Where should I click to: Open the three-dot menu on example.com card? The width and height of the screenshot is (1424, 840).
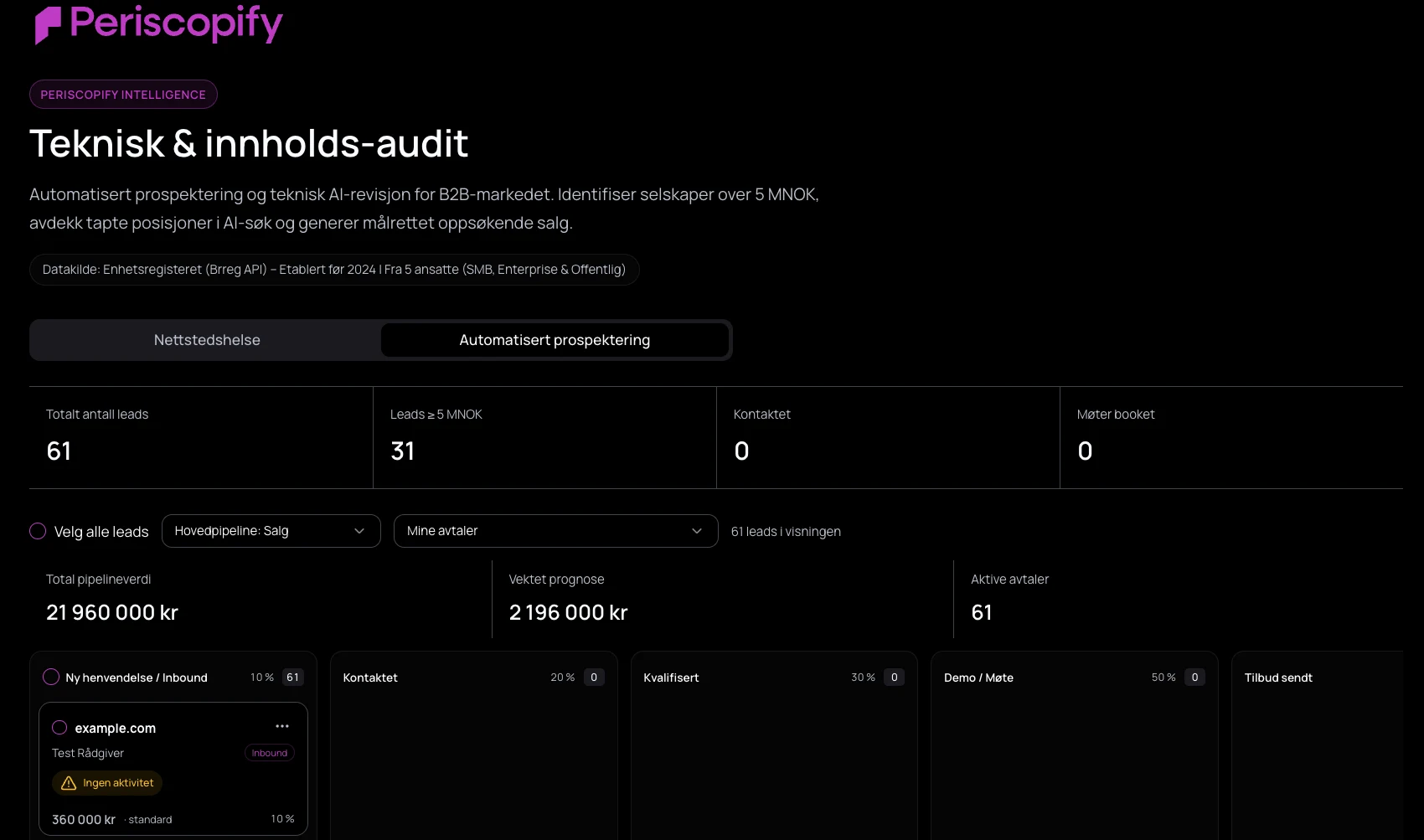coord(282,726)
